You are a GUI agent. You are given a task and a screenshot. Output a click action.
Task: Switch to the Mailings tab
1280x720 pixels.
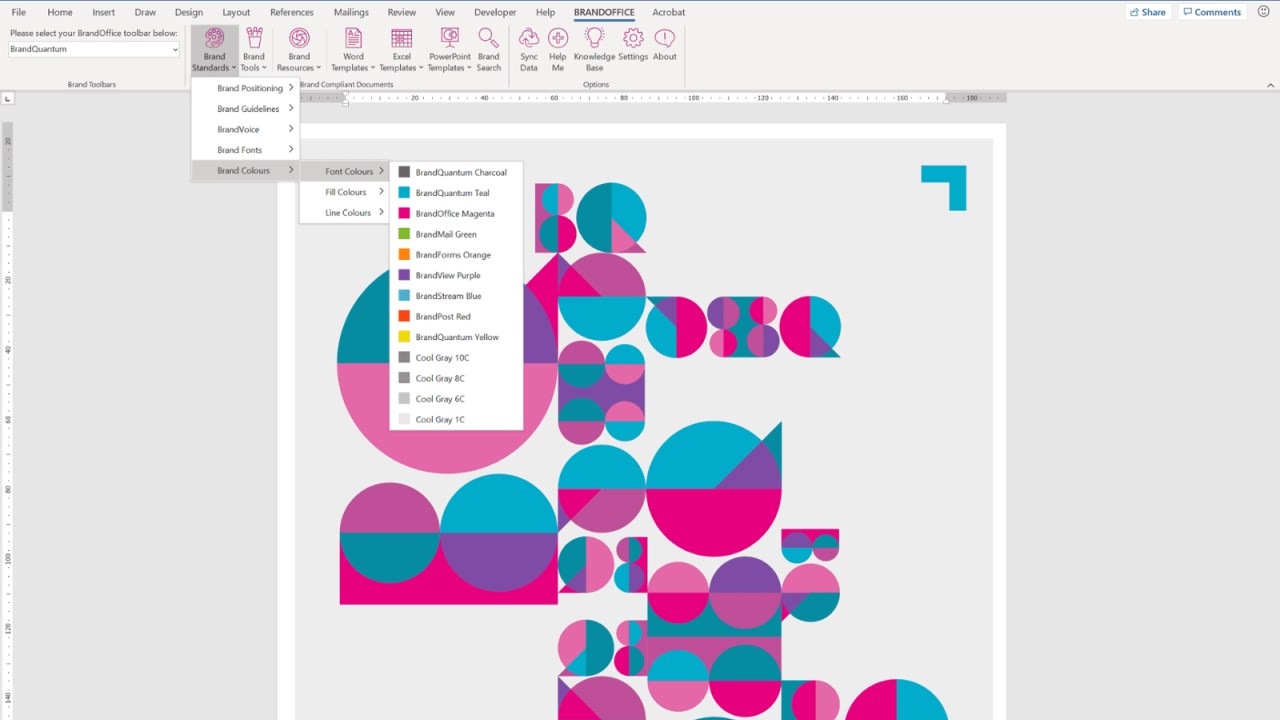tap(351, 12)
